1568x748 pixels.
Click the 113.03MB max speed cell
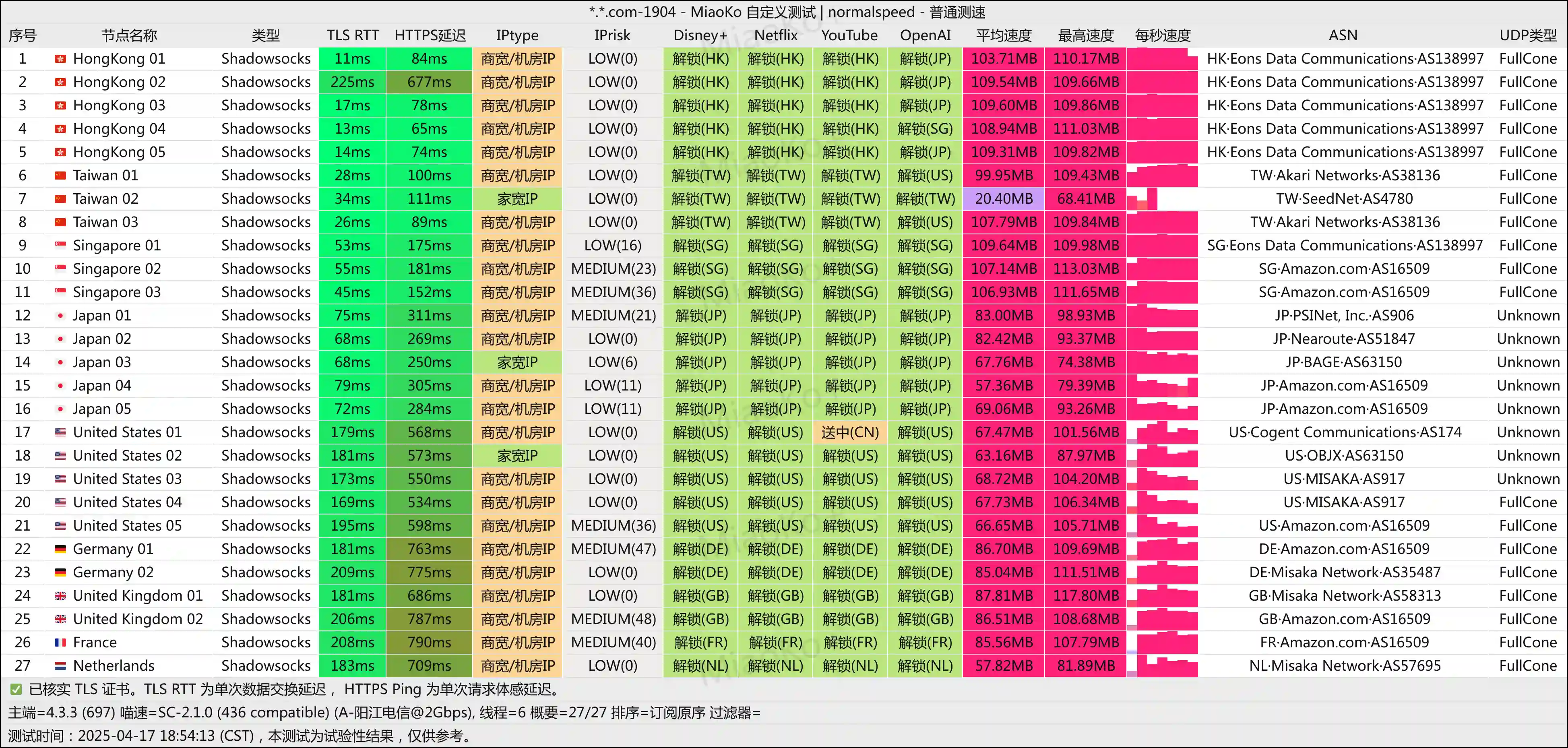(x=1086, y=269)
